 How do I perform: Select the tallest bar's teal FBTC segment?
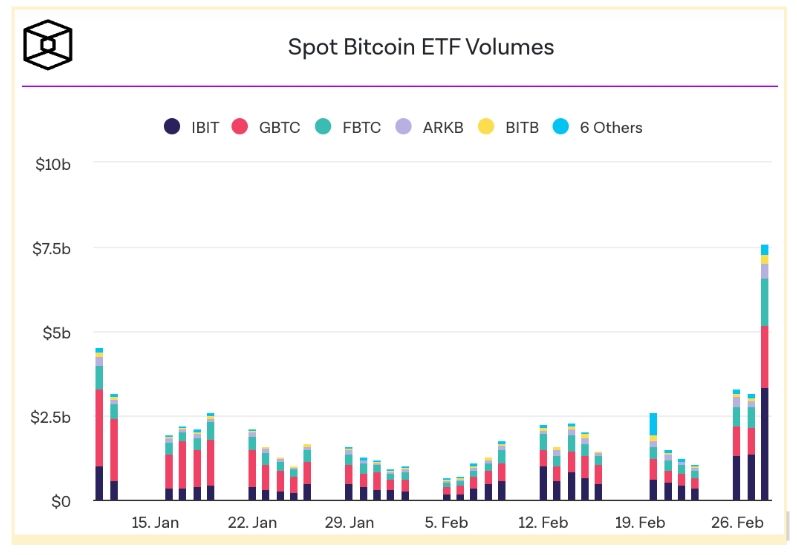[x=764, y=302]
